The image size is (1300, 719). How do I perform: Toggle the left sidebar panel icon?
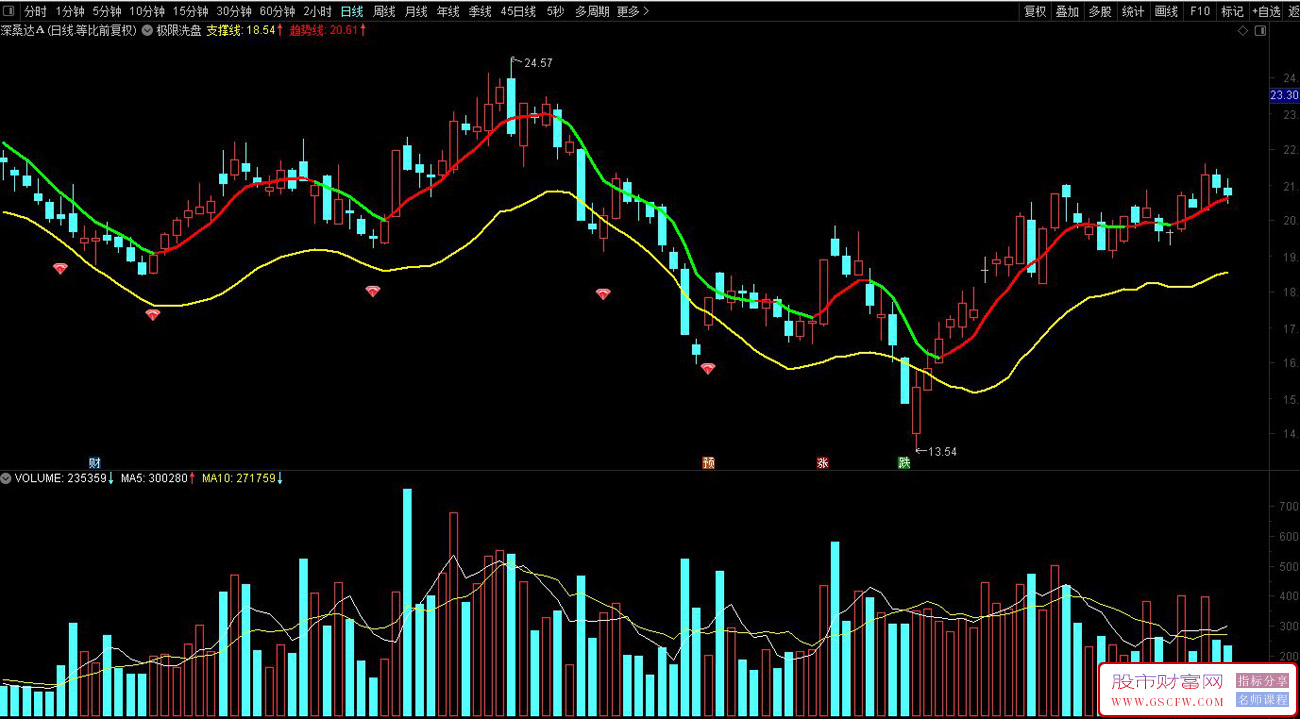10,11
